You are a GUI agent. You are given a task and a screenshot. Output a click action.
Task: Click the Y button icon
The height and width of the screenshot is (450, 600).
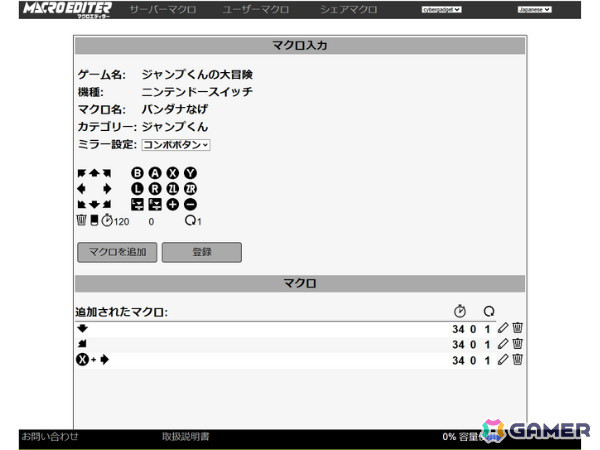(190, 173)
